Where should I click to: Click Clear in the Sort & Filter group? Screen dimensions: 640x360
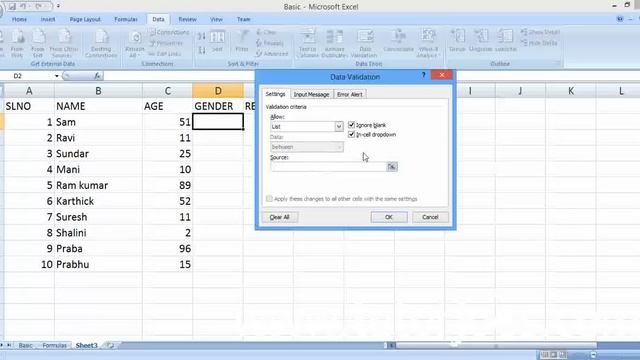point(267,32)
